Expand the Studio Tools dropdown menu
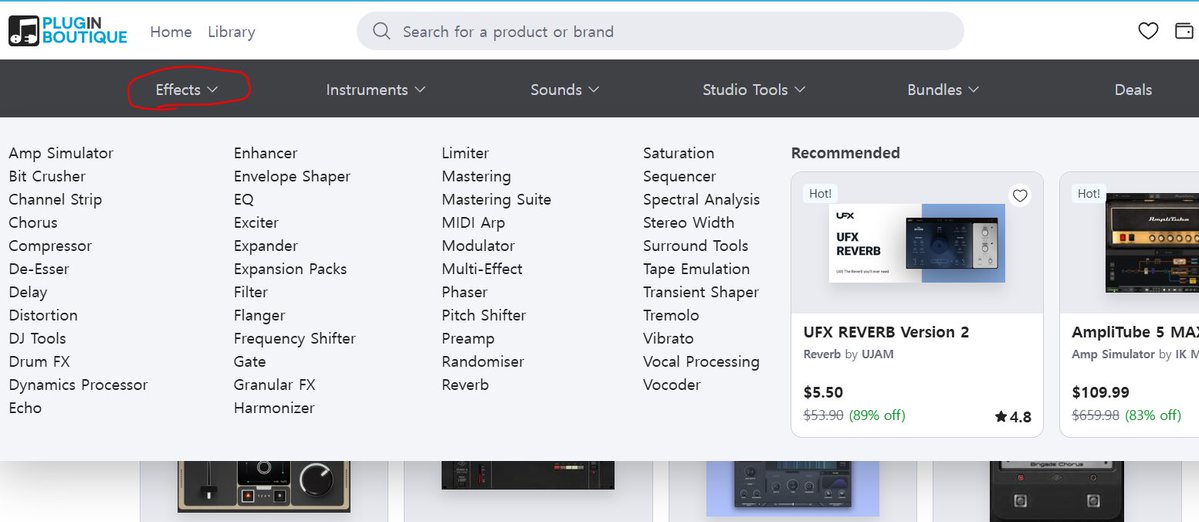Viewport: 1199px width, 522px height. (754, 89)
